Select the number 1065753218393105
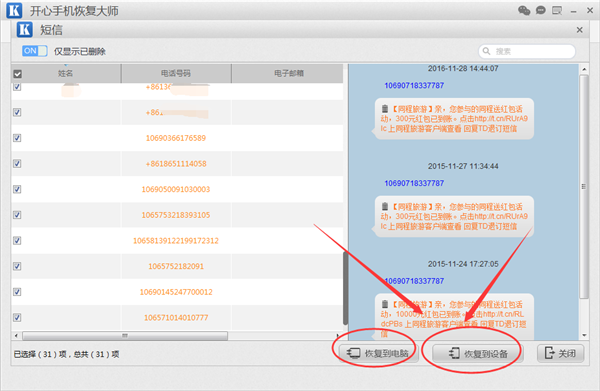Image resolution: width=600 pixels, height=391 pixels. click(x=176, y=215)
